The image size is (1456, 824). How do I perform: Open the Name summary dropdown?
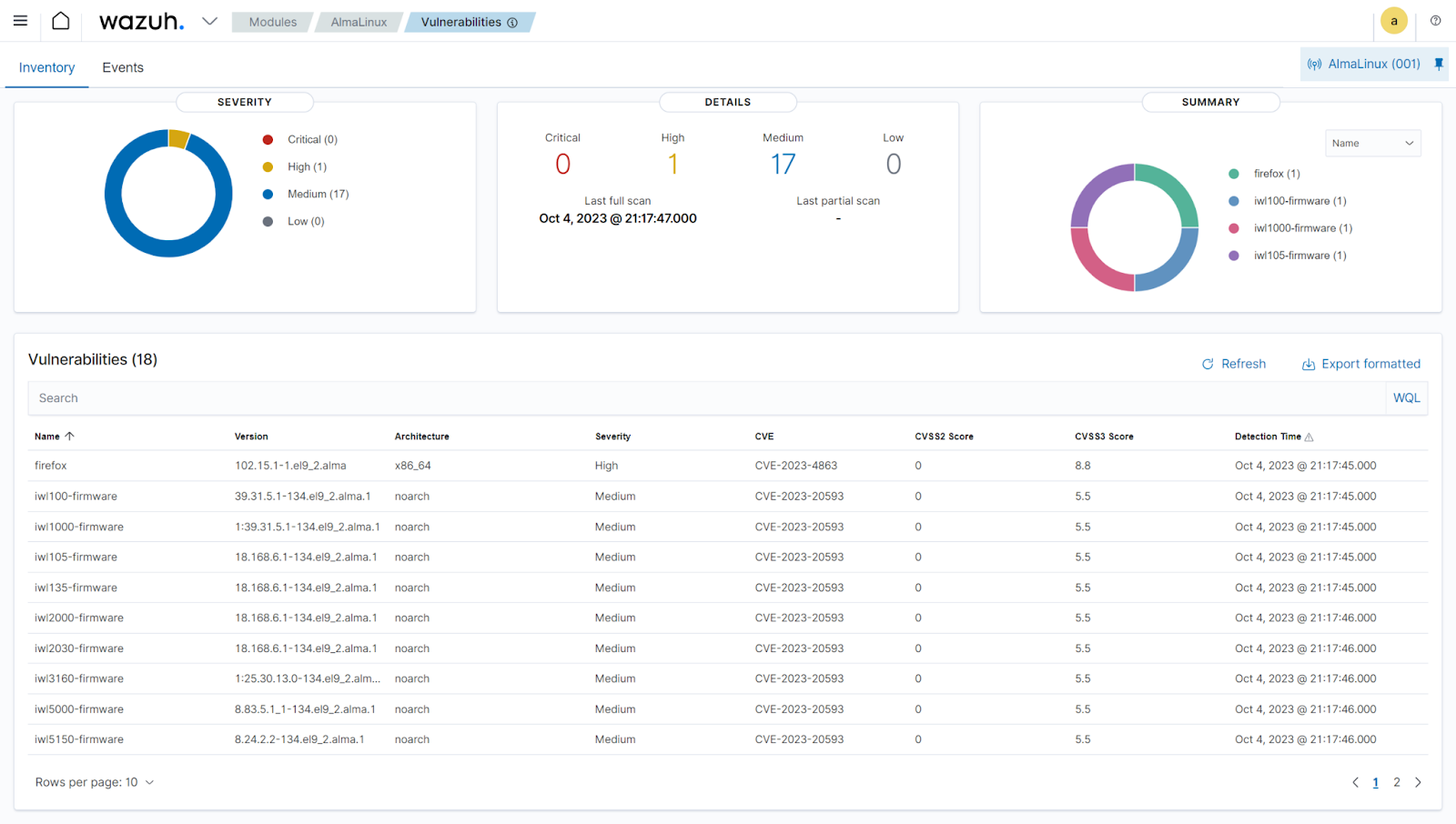click(1372, 143)
